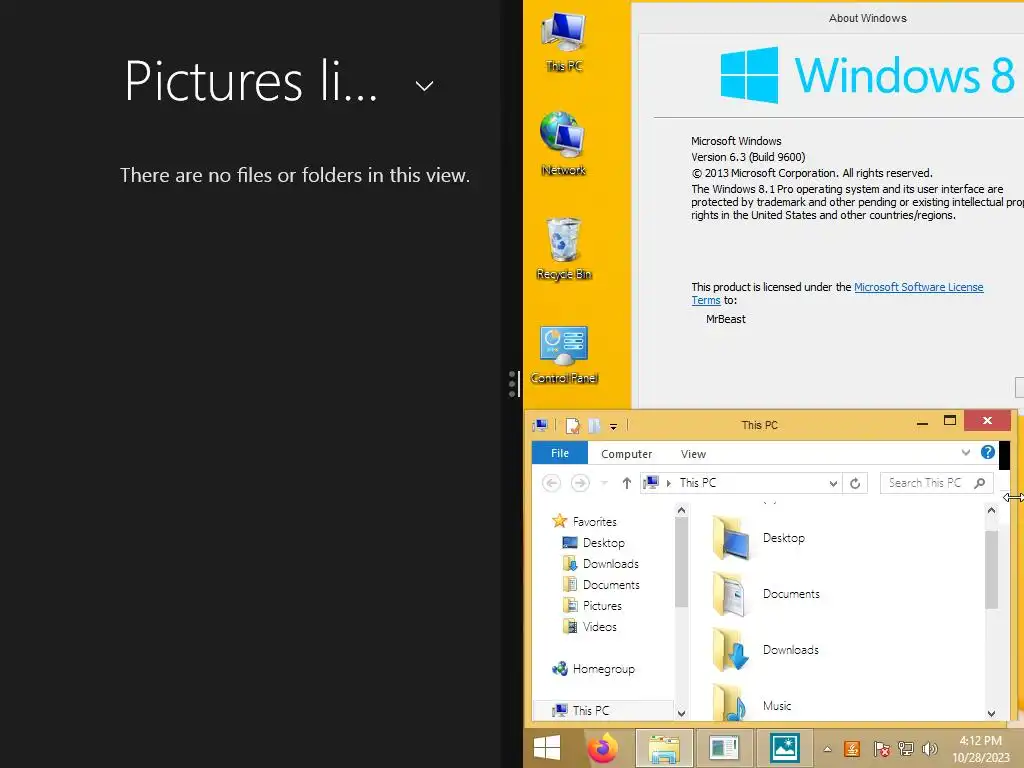The height and width of the screenshot is (768, 1024).
Task: Select Homegroup in the navigation pane
Action: tap(594, 669)
